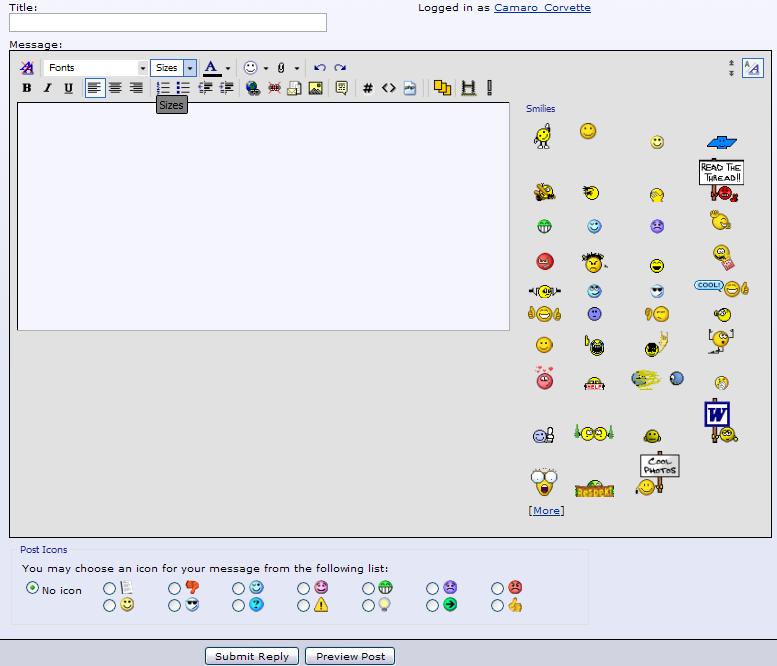Expand the attachments dropdown arrow

[x=296, y=68]
